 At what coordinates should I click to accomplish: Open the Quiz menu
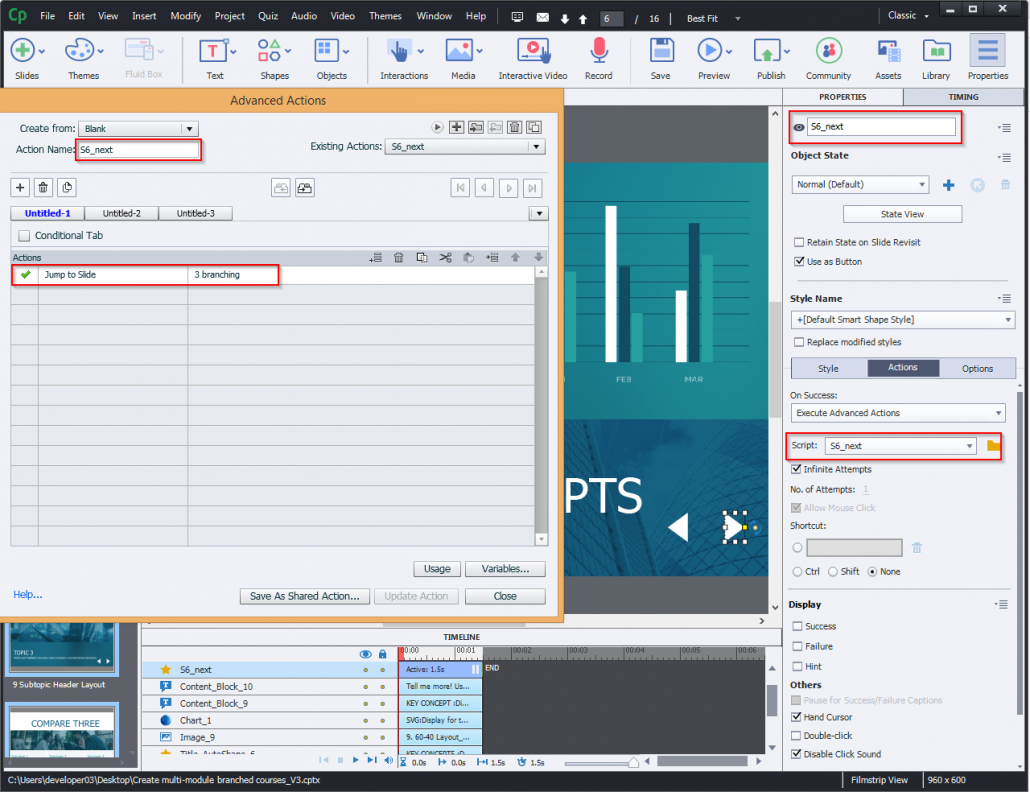coord(268,15)
